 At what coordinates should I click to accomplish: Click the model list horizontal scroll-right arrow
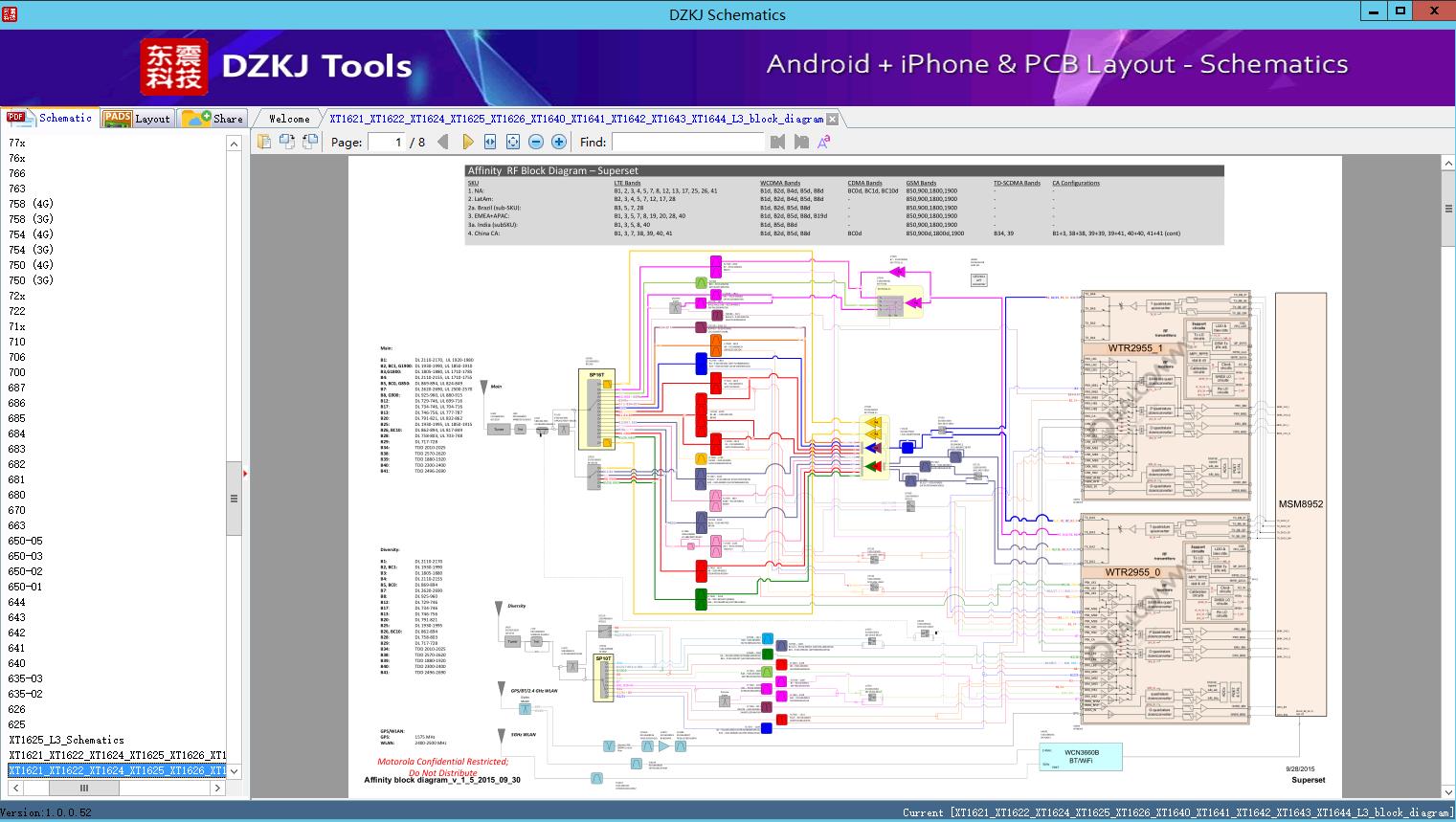pos(218,789)
